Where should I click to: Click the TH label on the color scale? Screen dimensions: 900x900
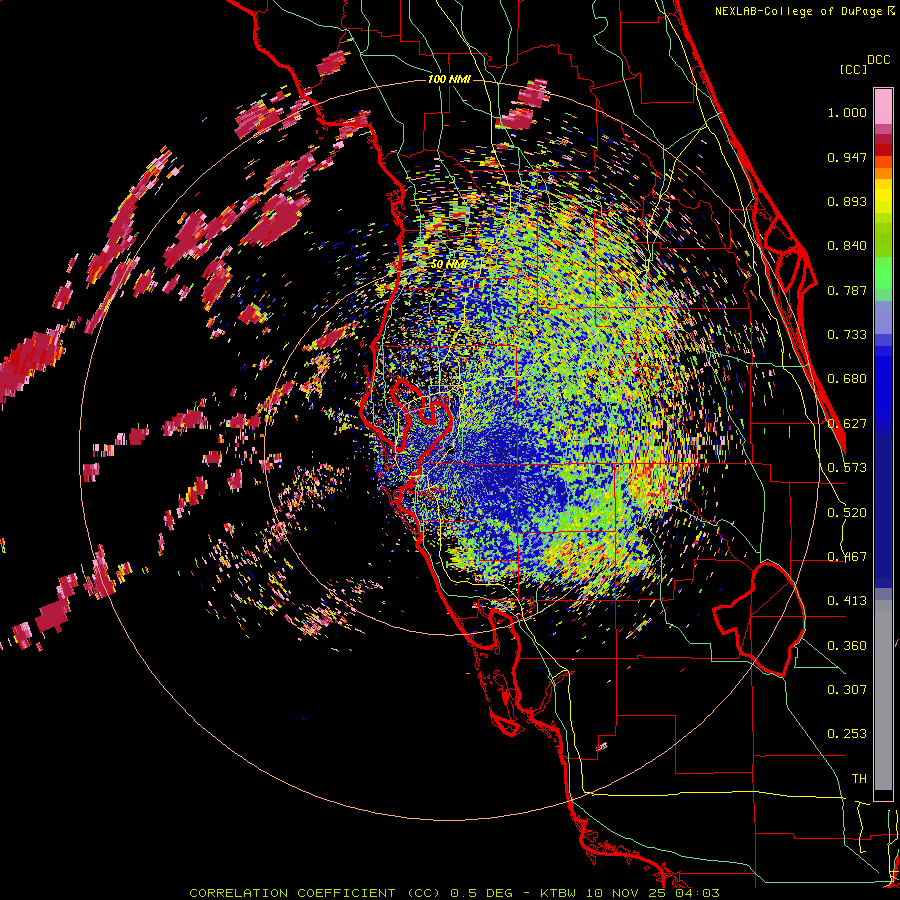tap(859, 779)
